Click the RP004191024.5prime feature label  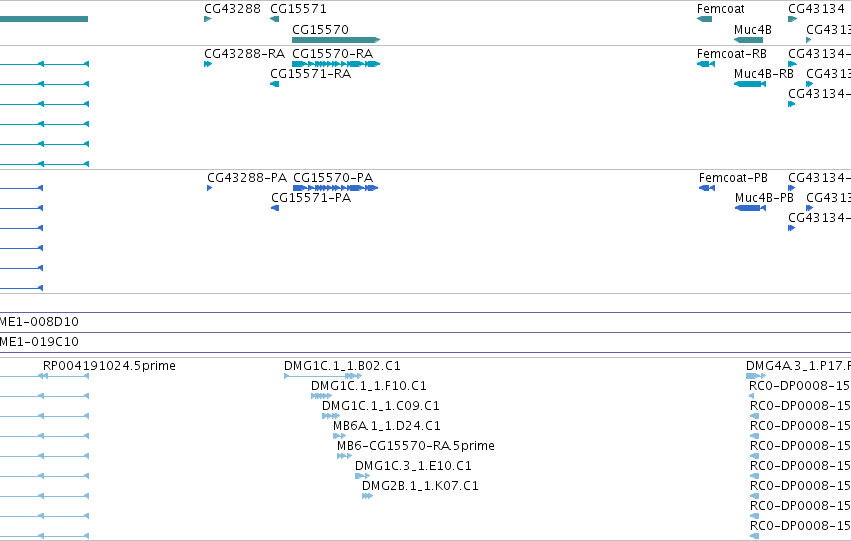click(109, 366)
